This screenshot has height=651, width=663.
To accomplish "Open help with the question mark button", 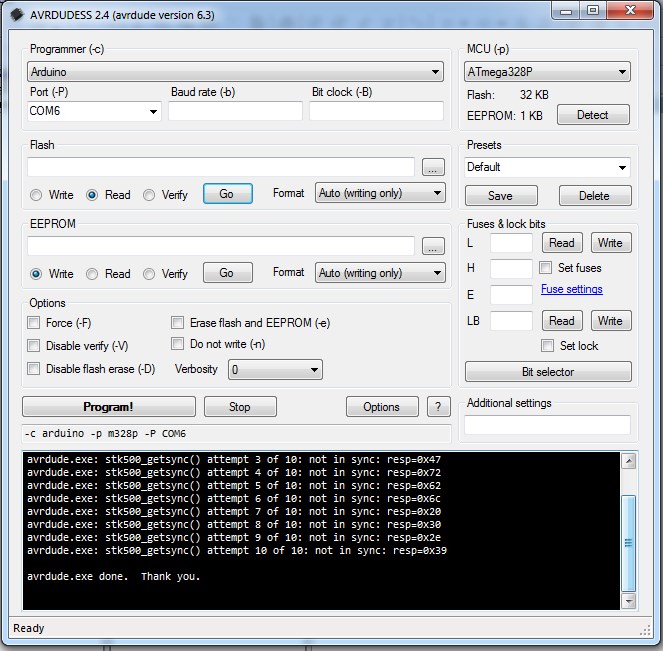I will pos(438,407).
